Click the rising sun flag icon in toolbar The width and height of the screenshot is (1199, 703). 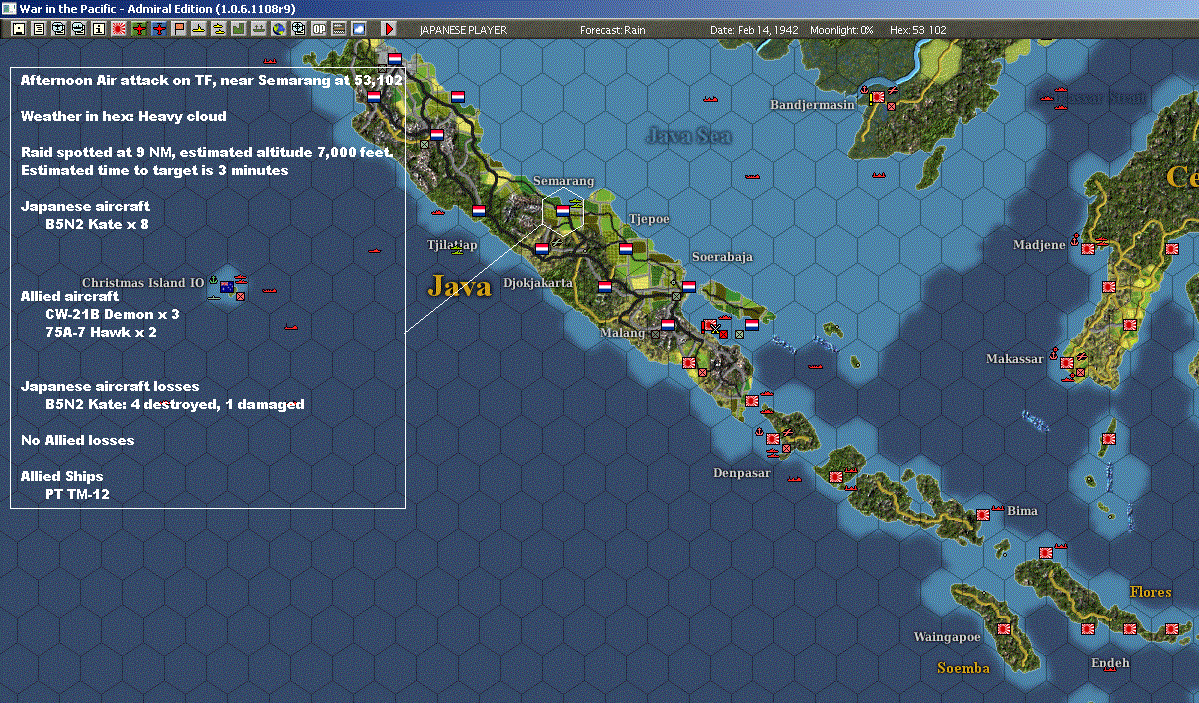(119, 29)
